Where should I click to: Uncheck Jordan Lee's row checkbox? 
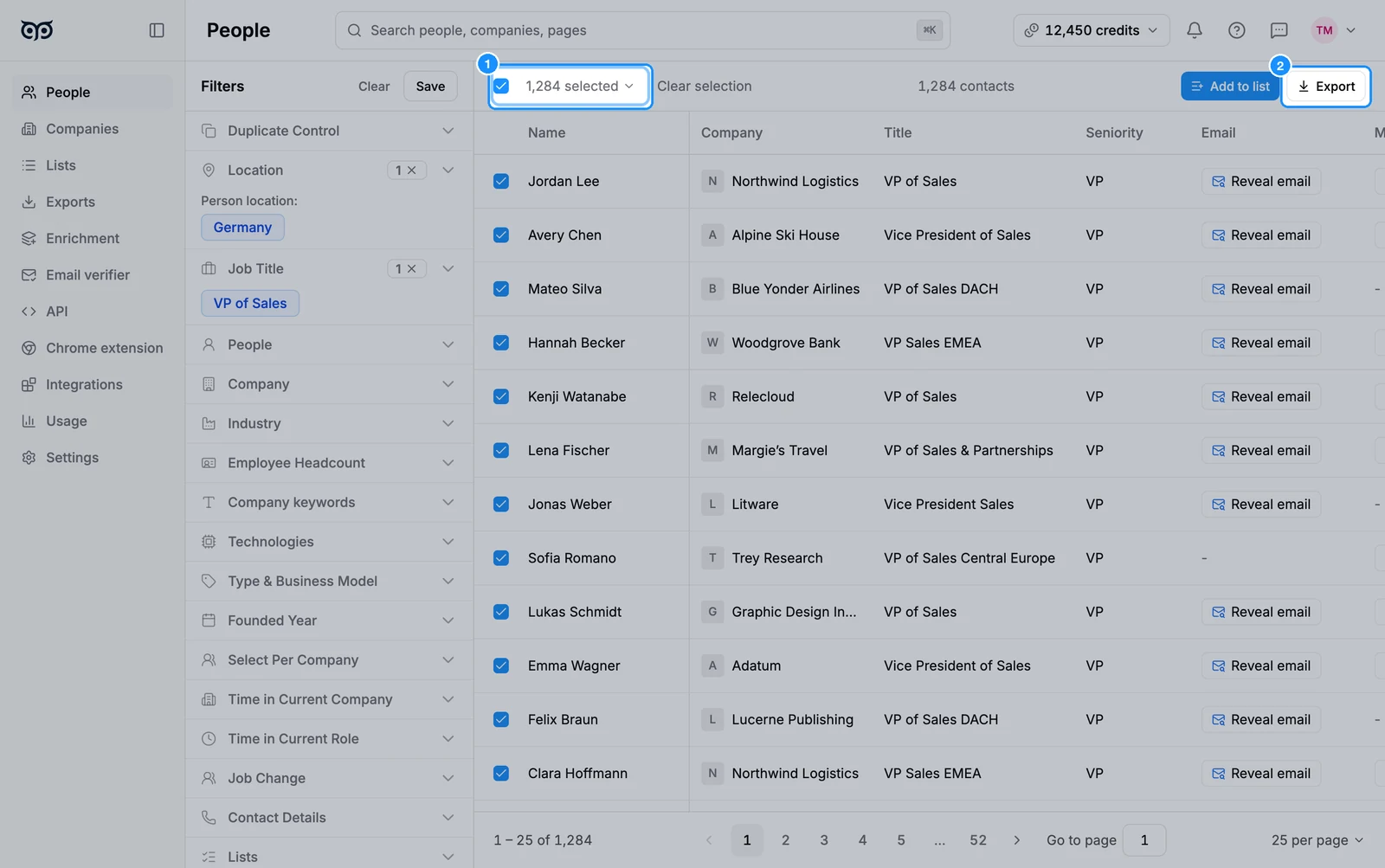pos(501,181)
